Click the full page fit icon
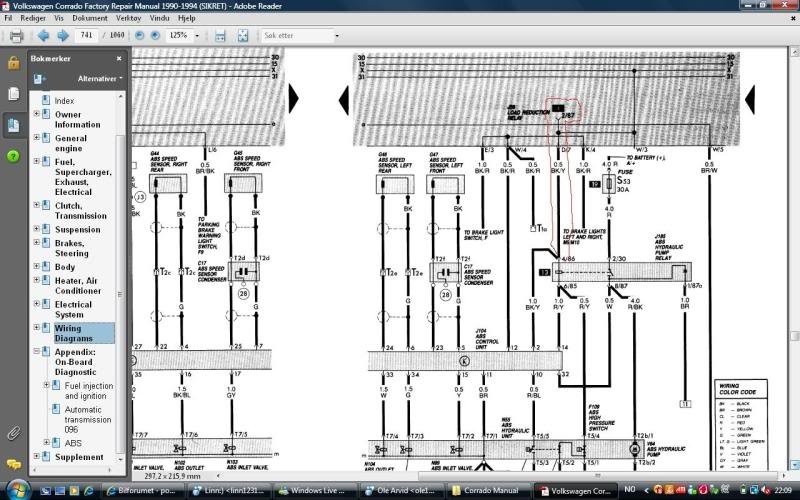 coord(241,36)
